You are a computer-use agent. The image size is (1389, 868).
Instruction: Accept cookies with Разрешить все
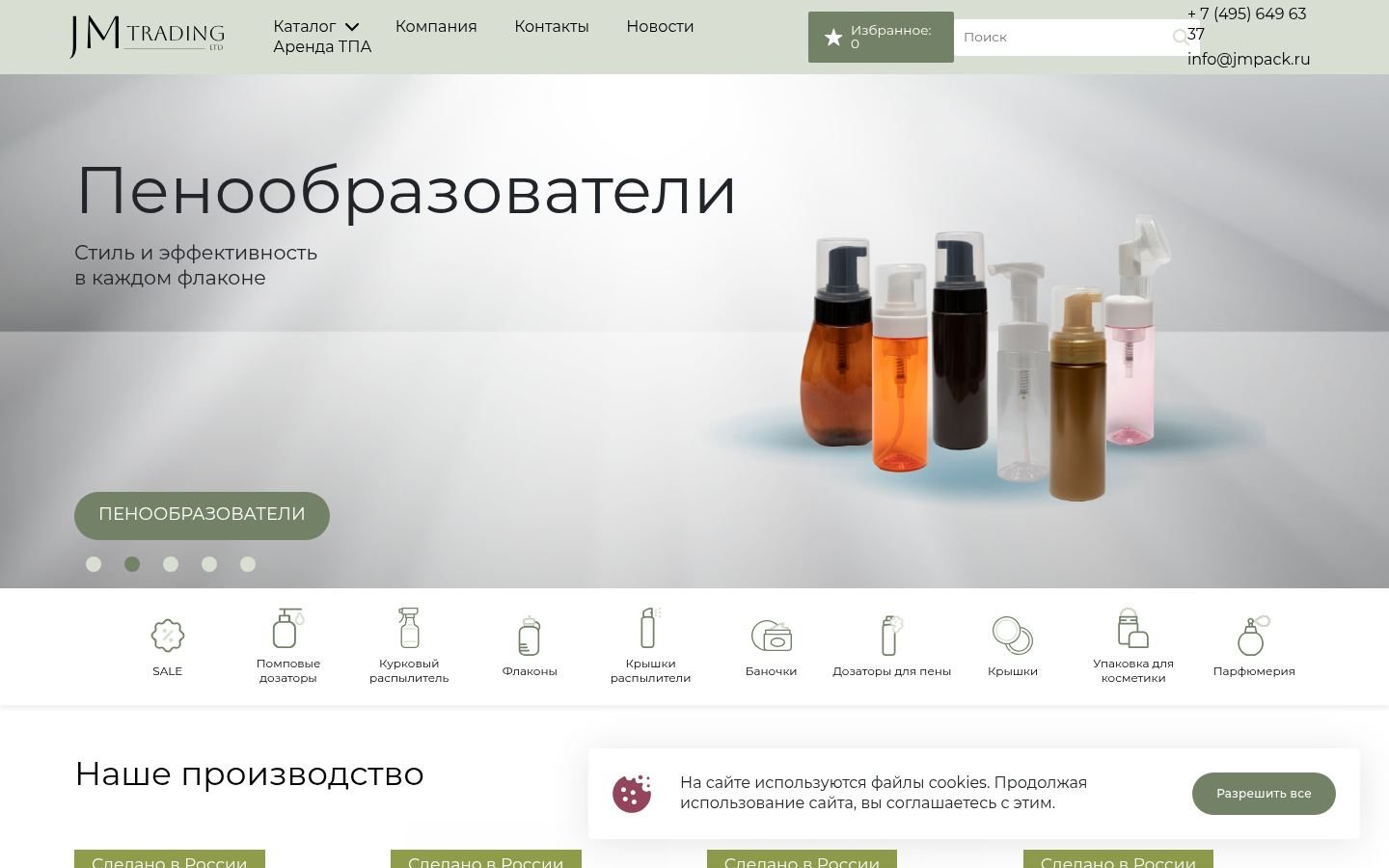point(1264,794)
